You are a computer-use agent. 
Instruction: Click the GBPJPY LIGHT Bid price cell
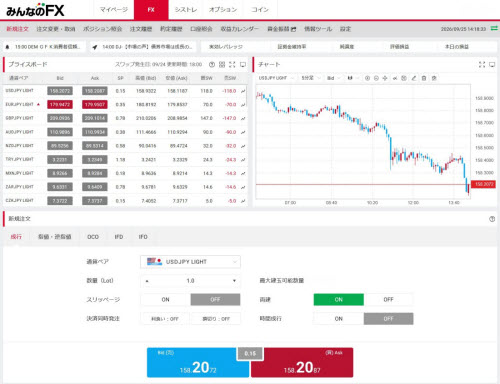[60, 118]
